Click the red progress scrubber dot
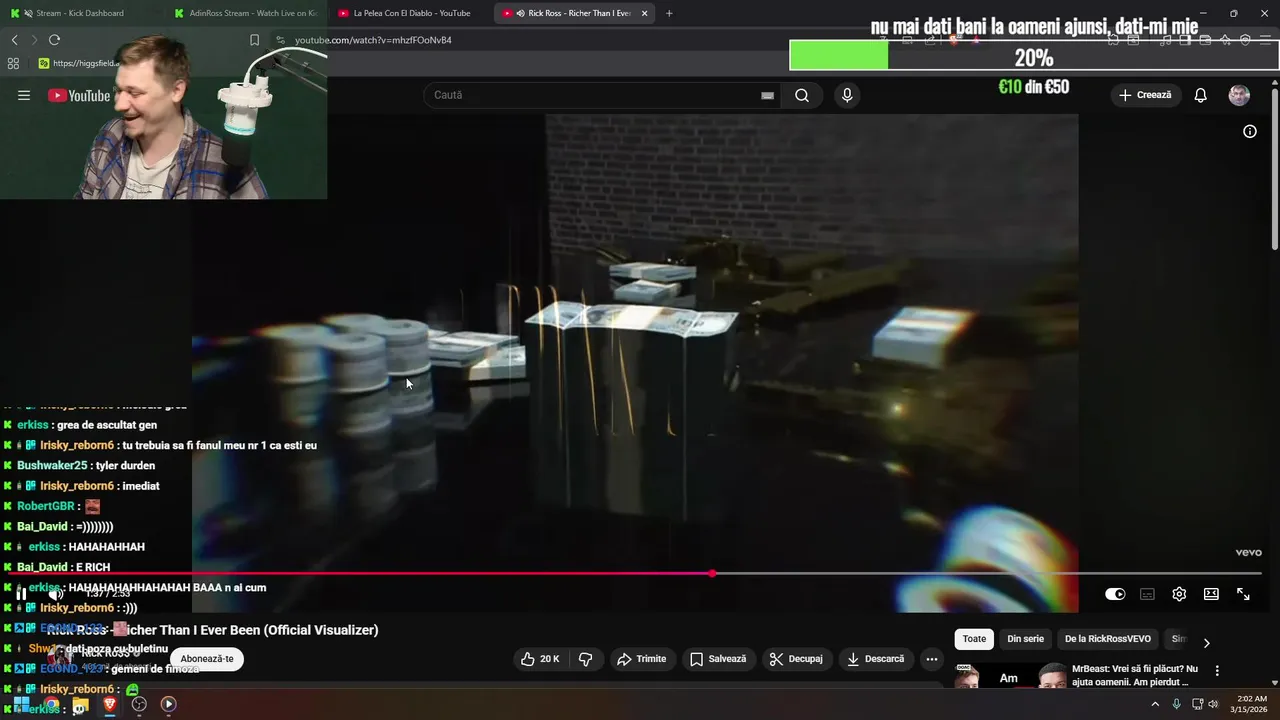This screenshot has height=720, width=1280. pyautogui.click(x=712, y=574)
